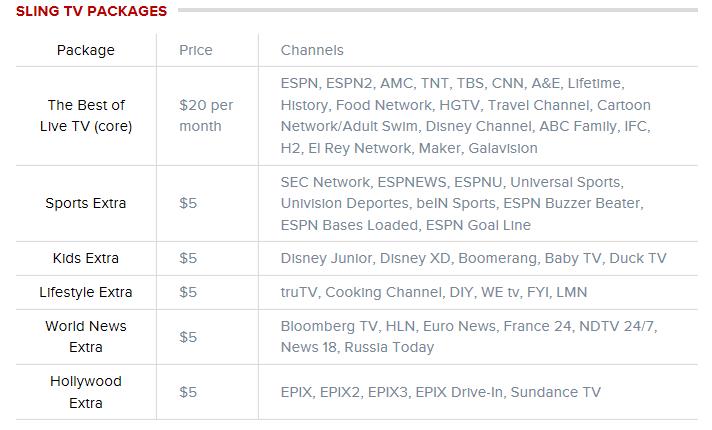Select the World News Extra package name
The height and width of the screenshot is (430, 712).
(86, 336)
